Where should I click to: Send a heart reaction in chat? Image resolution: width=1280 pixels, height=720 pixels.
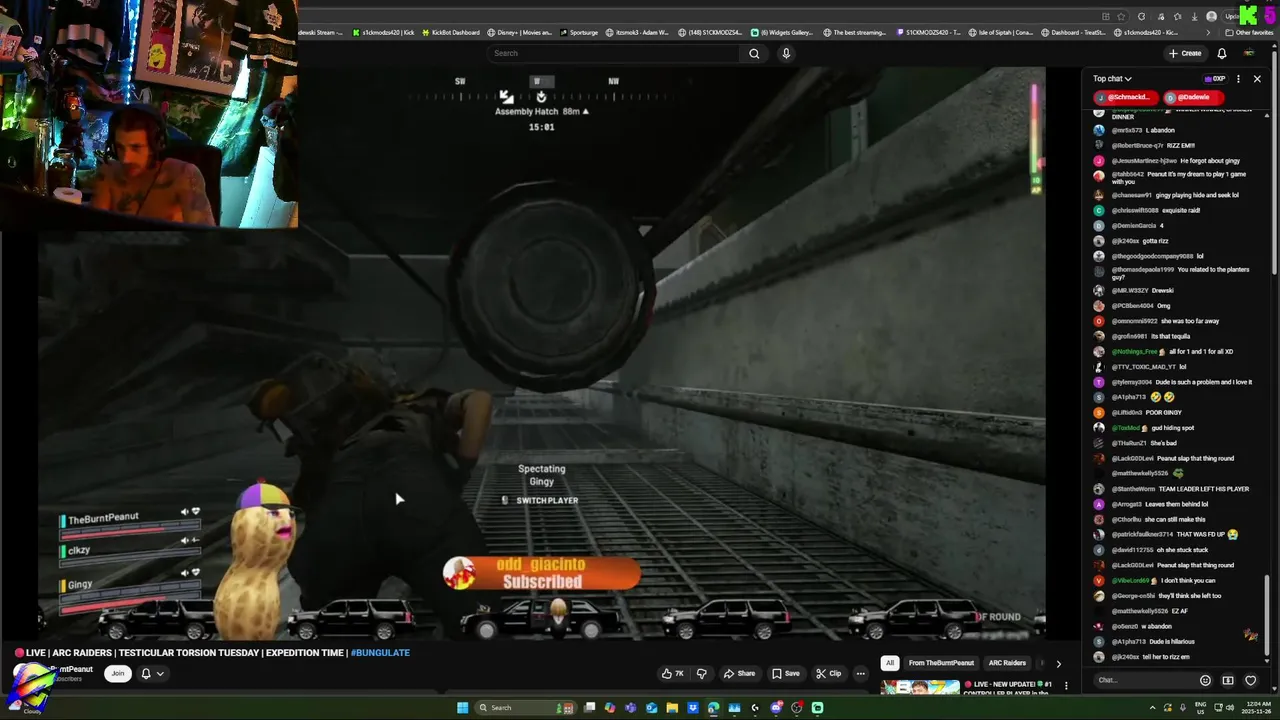point(1250,680)
